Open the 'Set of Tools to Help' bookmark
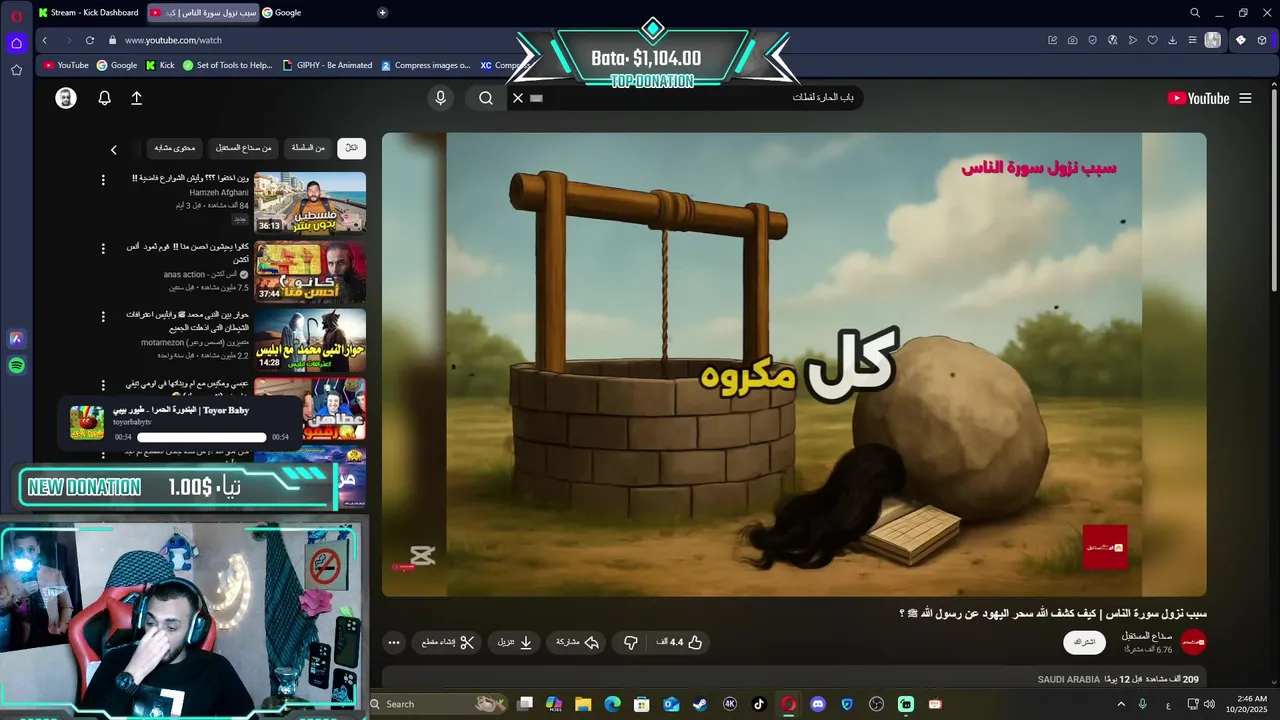The width and height of the screenshot is (1280, 720). coord(227,65)
